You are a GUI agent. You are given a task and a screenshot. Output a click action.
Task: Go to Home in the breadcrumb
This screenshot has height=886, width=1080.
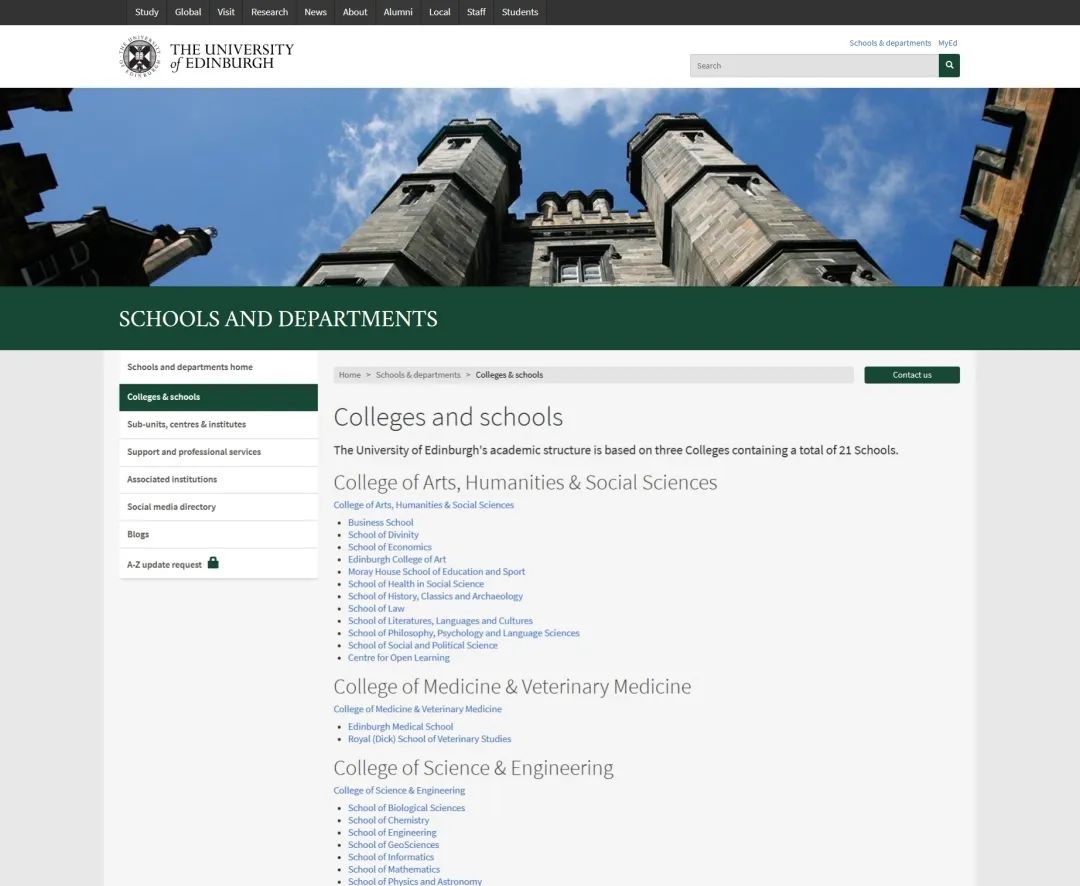pyautogui.click(x=350, y=375)
